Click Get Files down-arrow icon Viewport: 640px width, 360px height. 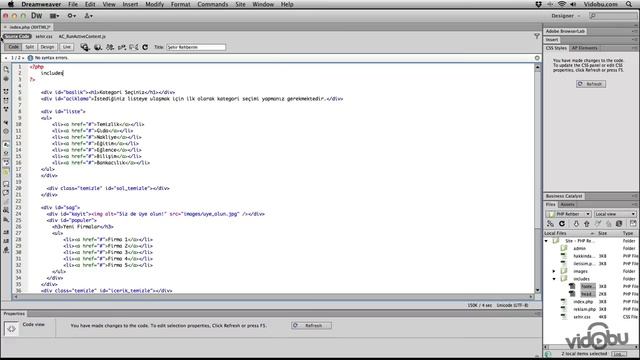[x=576, y=224]
